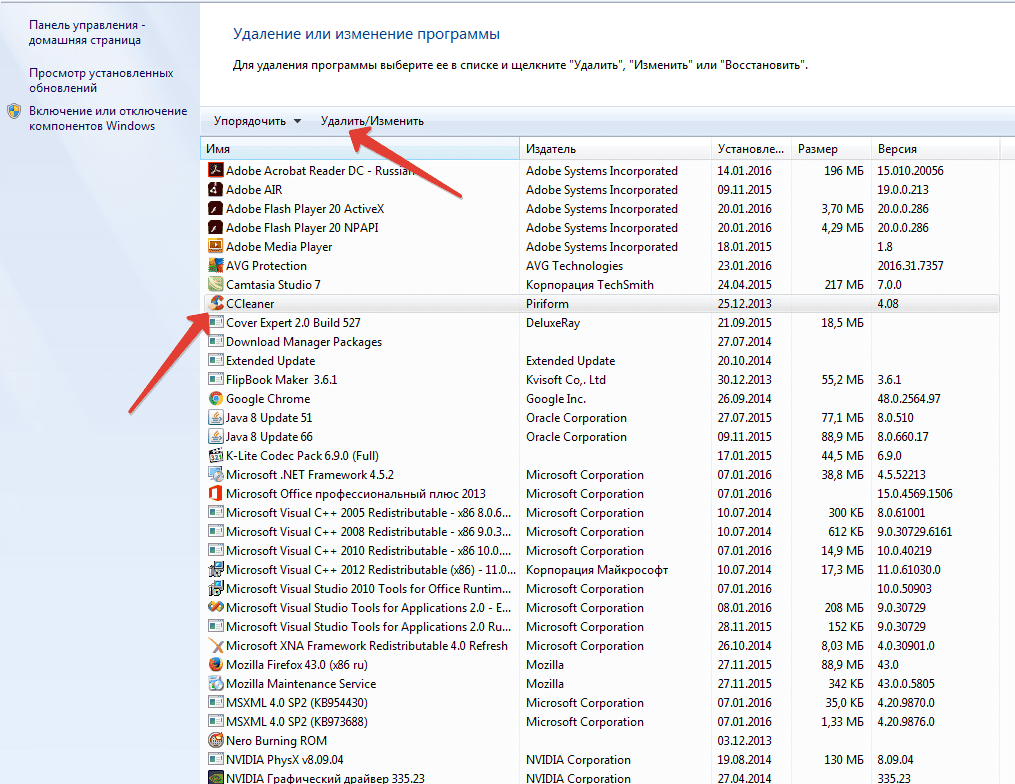Click the Microsoft Office 2013 icon
The width and height of the screenshot is (1015, 784).
216,493
